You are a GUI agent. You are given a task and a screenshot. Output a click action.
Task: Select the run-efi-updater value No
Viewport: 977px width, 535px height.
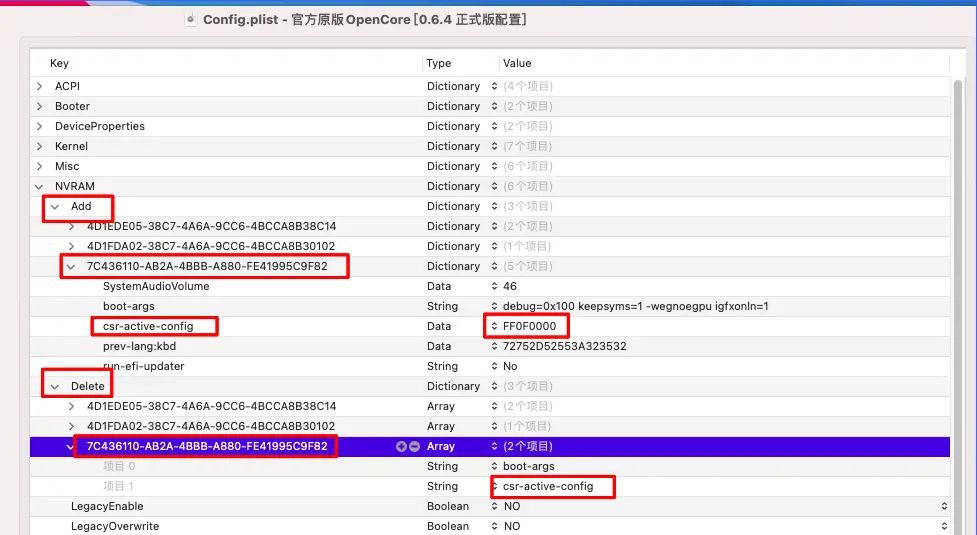510,366
